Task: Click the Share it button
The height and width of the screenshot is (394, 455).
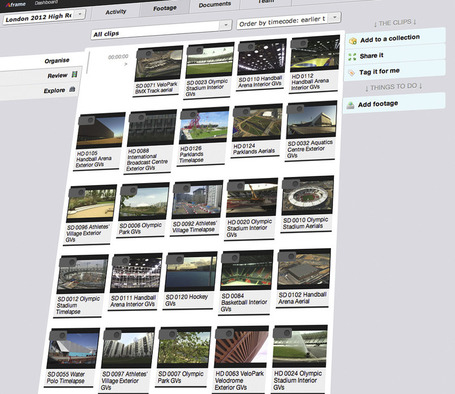Action: 395,54
